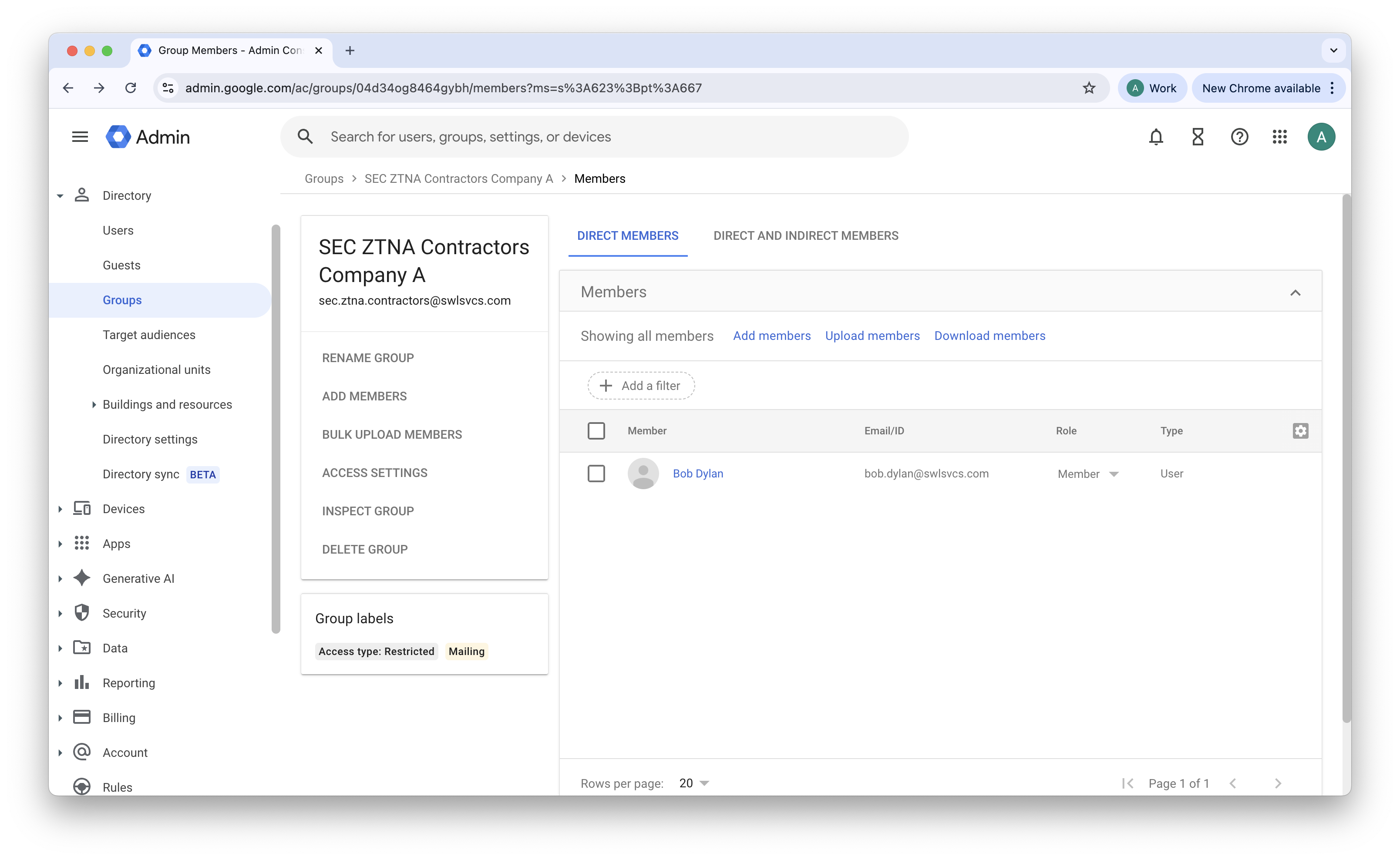Click the hamburger main menu icon
Viewport: 1400px width, 860px height.
click(80, 137)
